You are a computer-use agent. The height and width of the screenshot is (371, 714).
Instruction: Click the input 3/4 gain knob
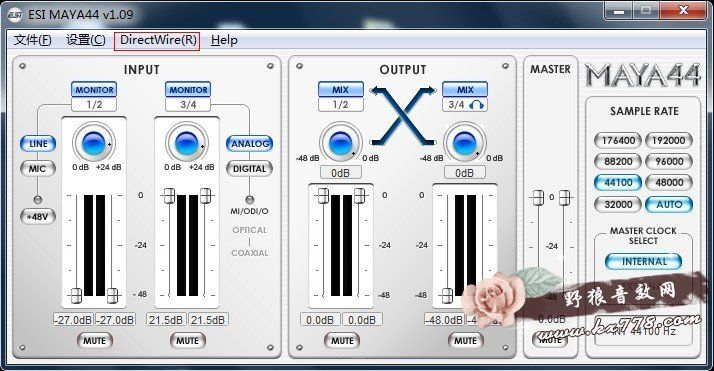[x=187, y=143]
